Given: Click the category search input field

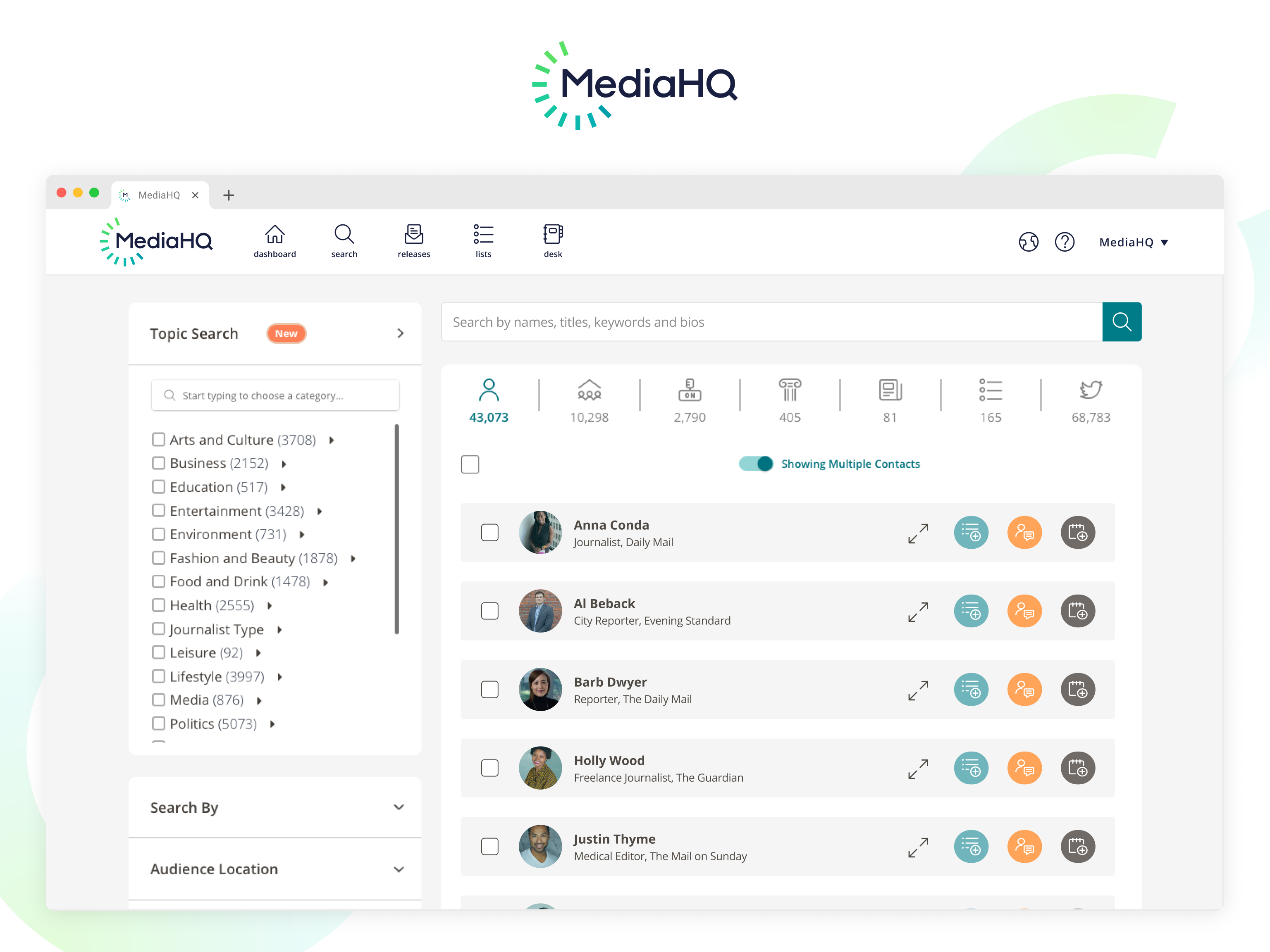Looking at the screenshot, I should (x=275, y=395).
